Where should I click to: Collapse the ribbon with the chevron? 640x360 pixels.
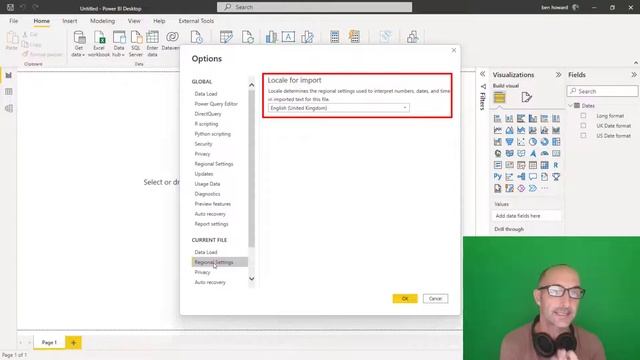coord(636,62)
